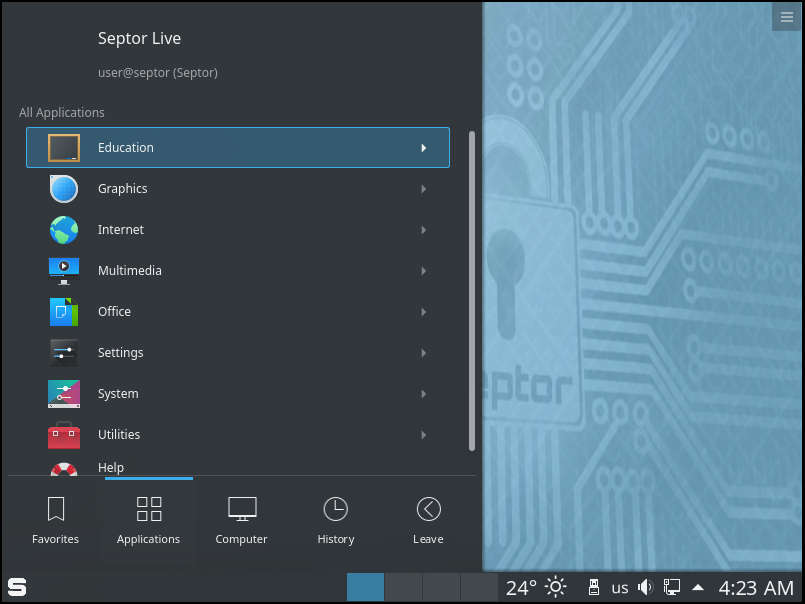Click the user@septor account name
Image resolution: width=805 pixels, height=604 pixels.
[158, 72]
